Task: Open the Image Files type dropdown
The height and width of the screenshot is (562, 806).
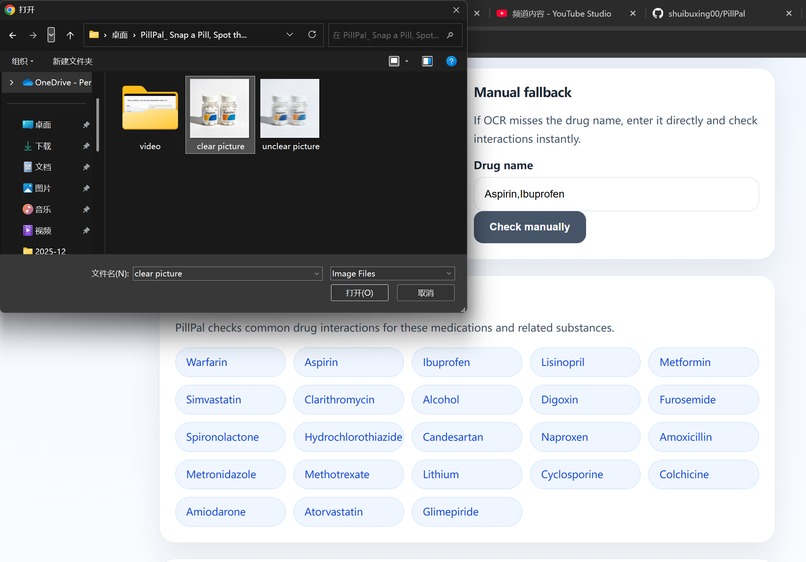Action: click(392, 274)
